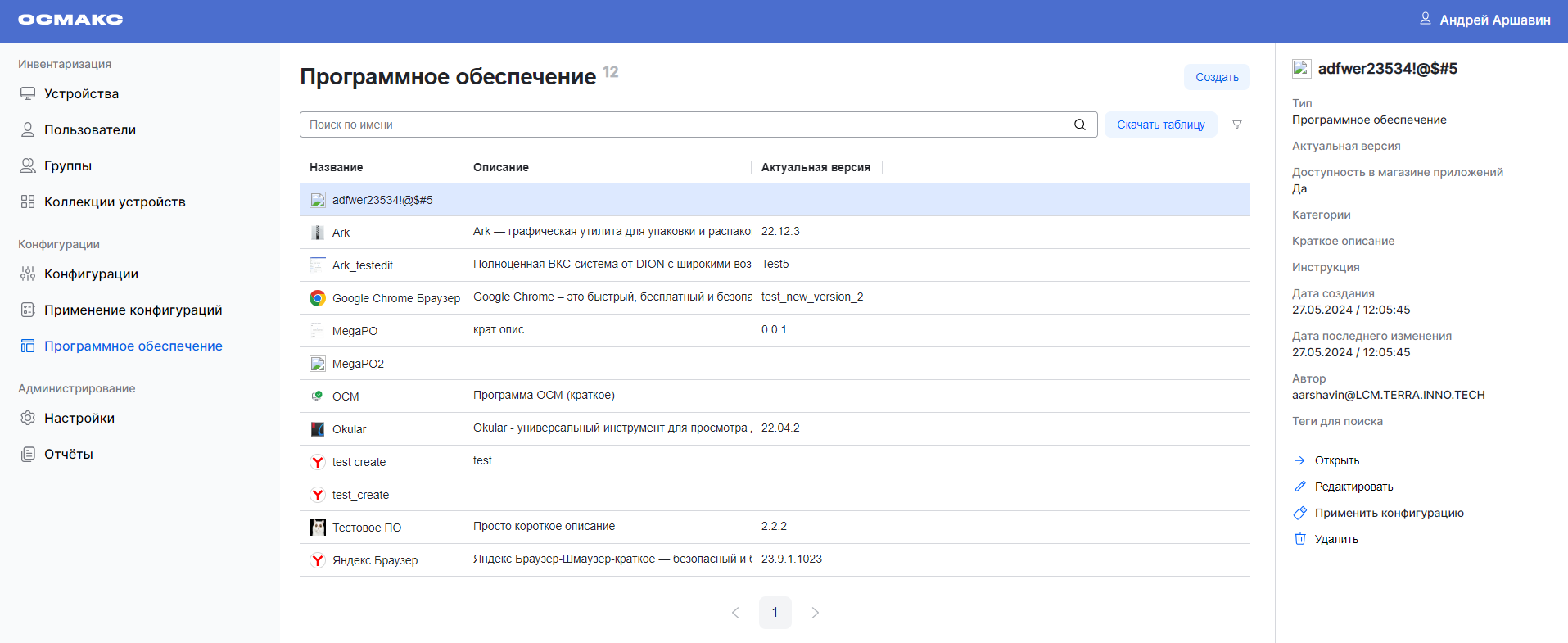1568x643 pixels.
Task: Click the Яндекс Браузер row icon
Action: [x=317, y=560]
